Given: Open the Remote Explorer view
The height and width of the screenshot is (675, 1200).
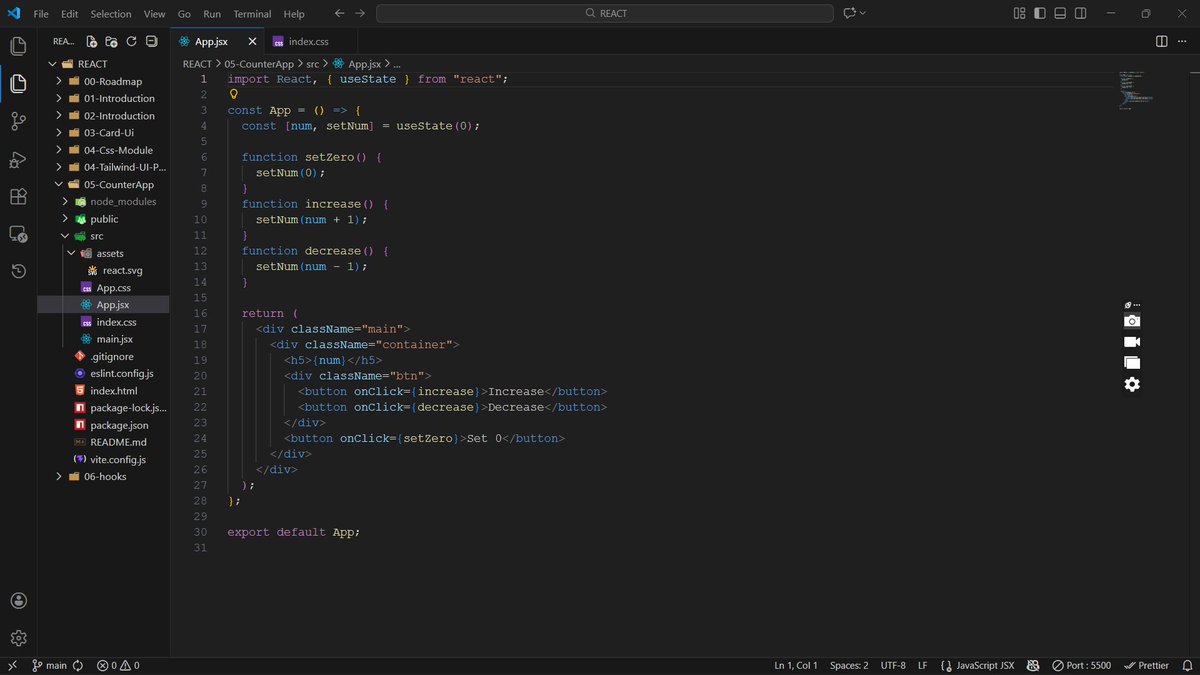Looking at the screenshot, I should click(18, 234).
